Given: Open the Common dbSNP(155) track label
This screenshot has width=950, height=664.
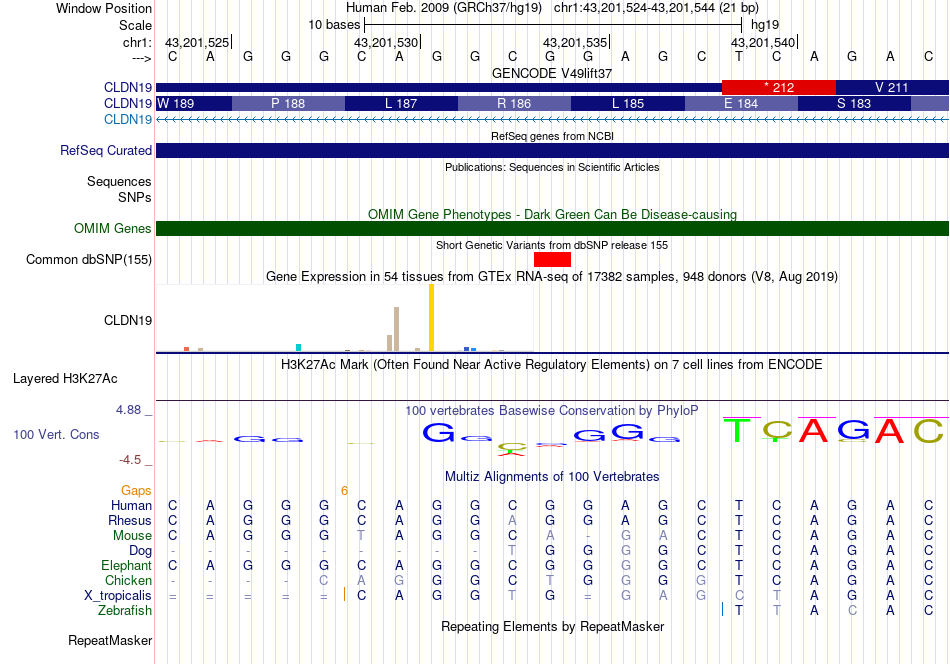Looking at the screenshot, I should [x=89, y=259].
